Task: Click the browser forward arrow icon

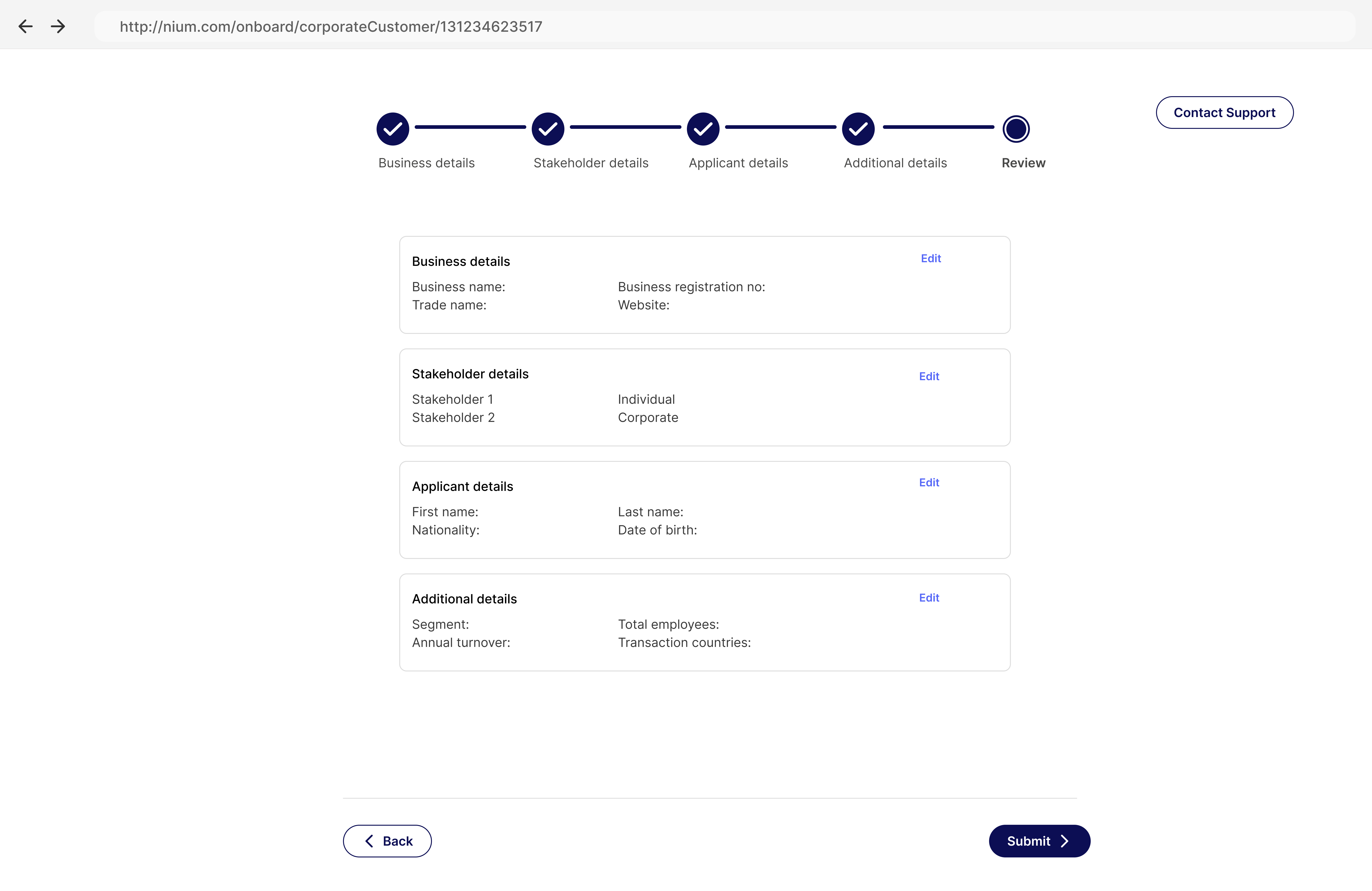Action: coord(58,27)
